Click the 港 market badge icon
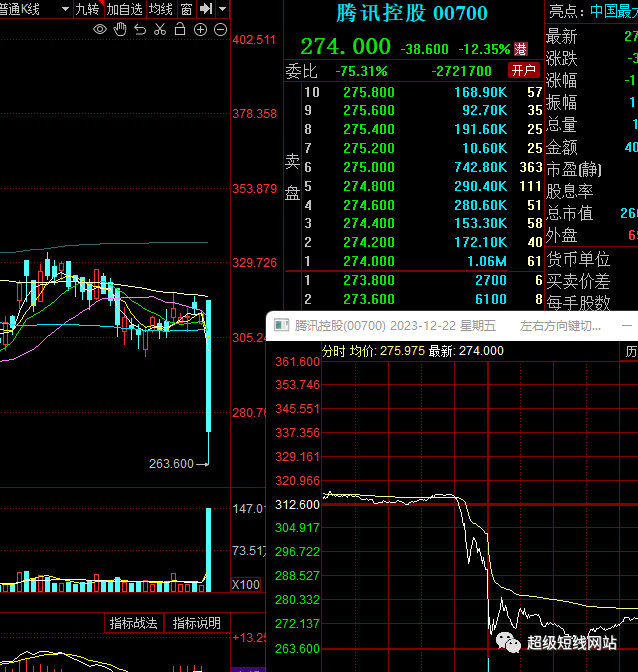 coord(521,49)
